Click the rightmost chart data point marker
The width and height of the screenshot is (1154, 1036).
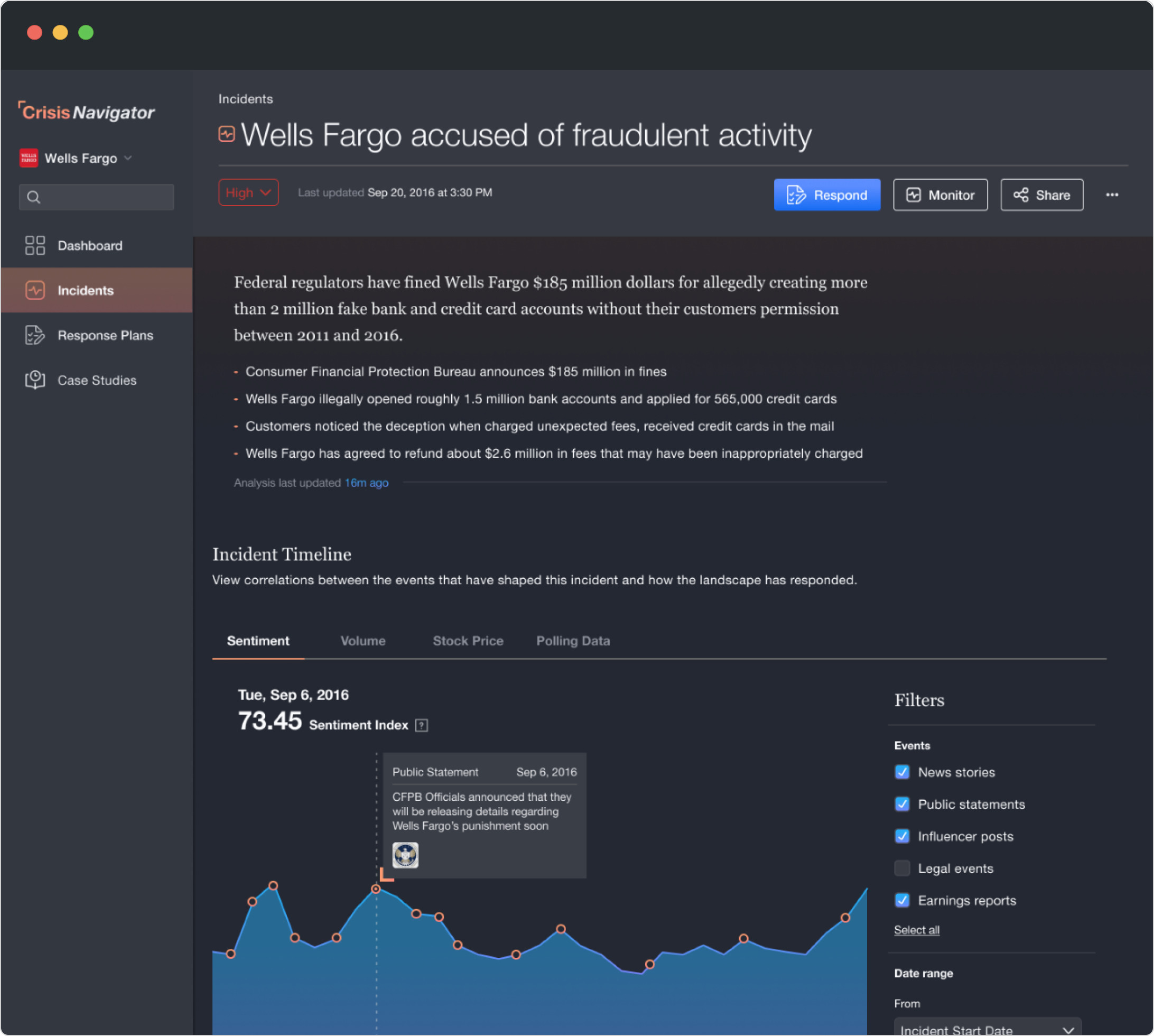click(x=845, y=918)
